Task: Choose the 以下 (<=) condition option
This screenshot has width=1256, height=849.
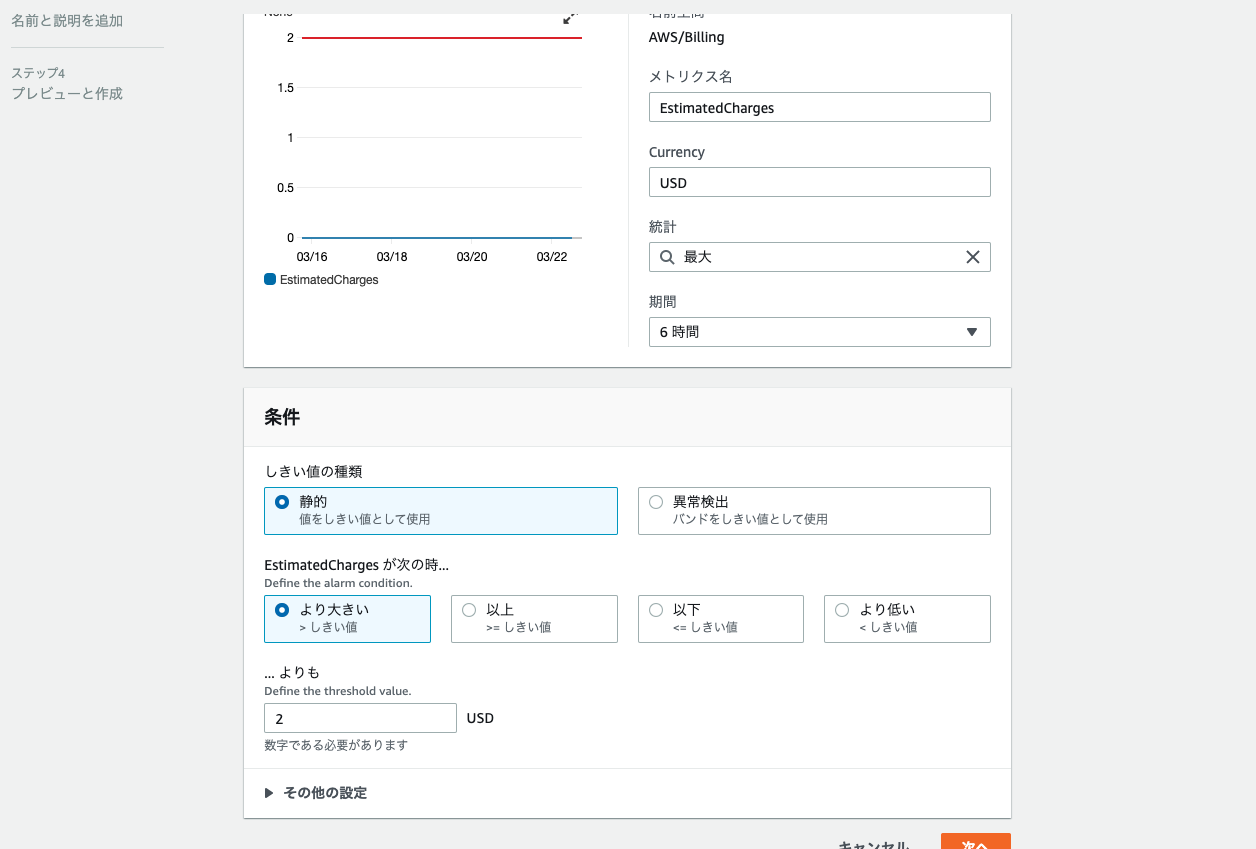Action: pos(656,610)
